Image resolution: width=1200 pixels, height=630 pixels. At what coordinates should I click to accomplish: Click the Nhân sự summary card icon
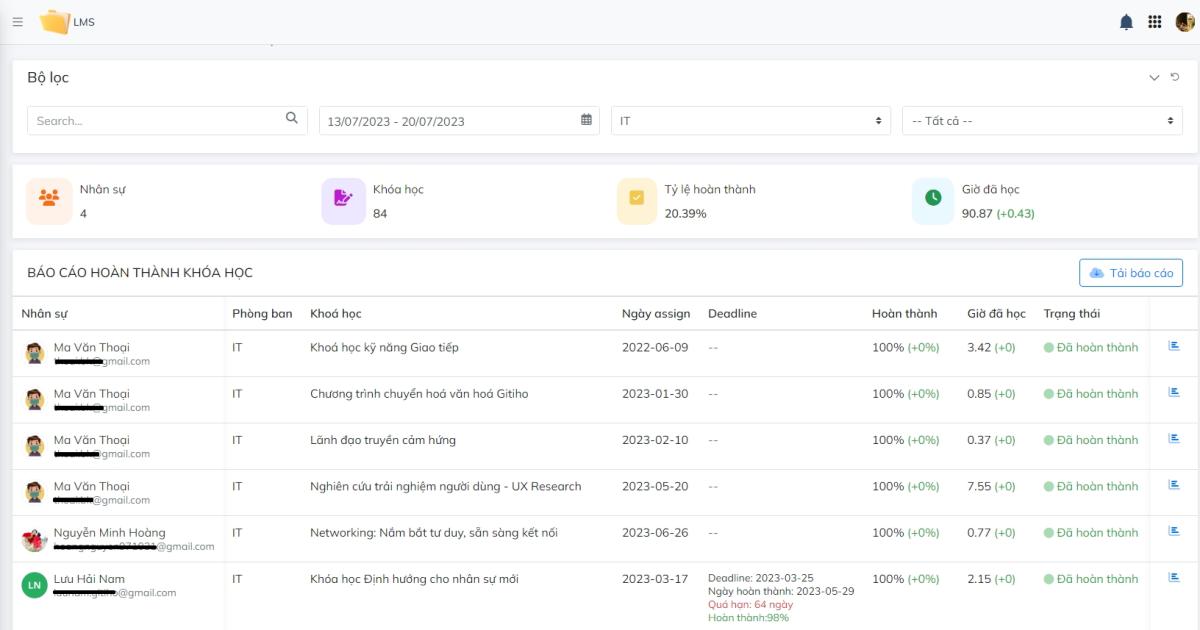tap(48, 198)
